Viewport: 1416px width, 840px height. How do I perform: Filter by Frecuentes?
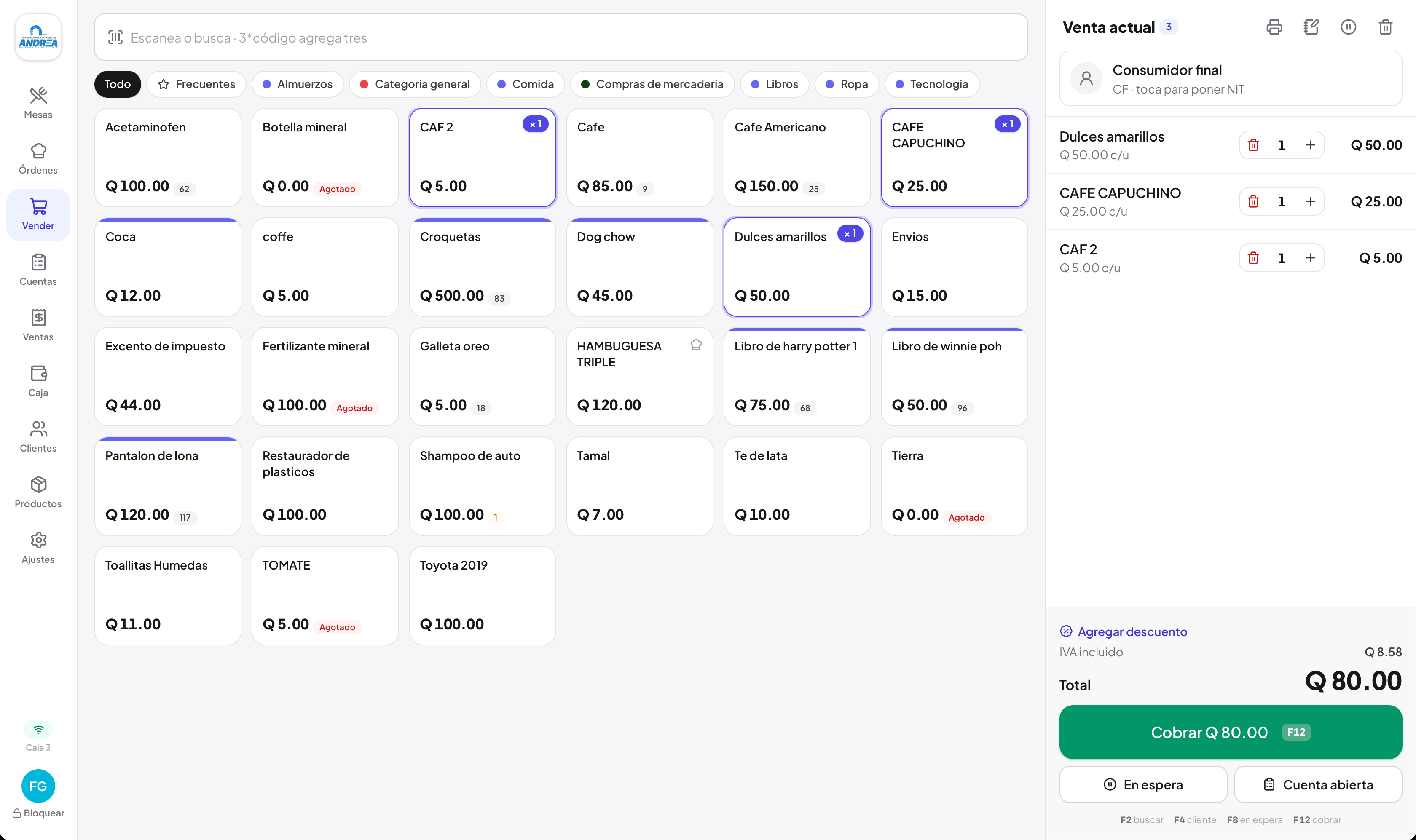(x=196, y=84)
